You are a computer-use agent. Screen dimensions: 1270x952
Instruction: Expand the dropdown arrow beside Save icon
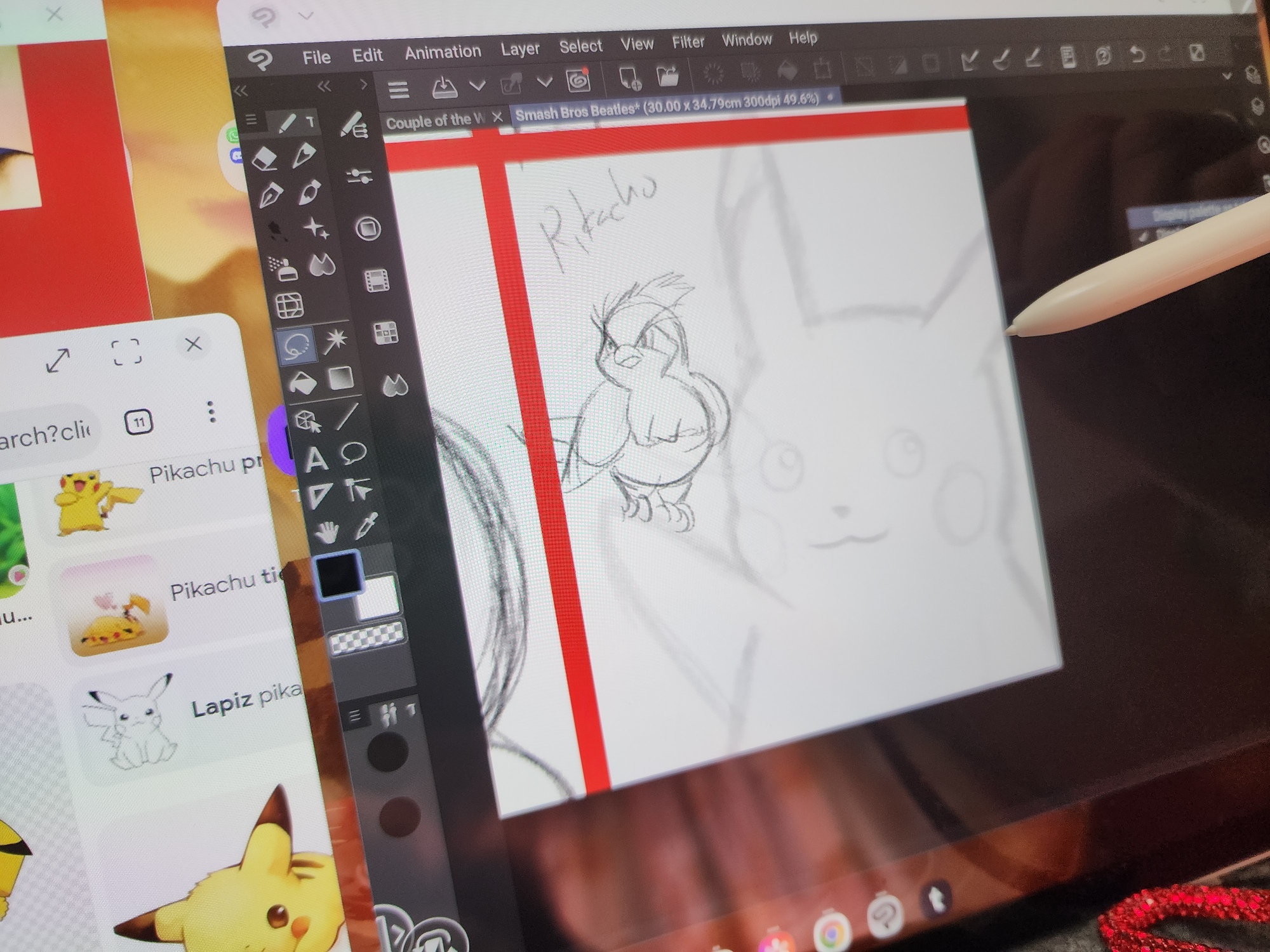tap(478, 85)
